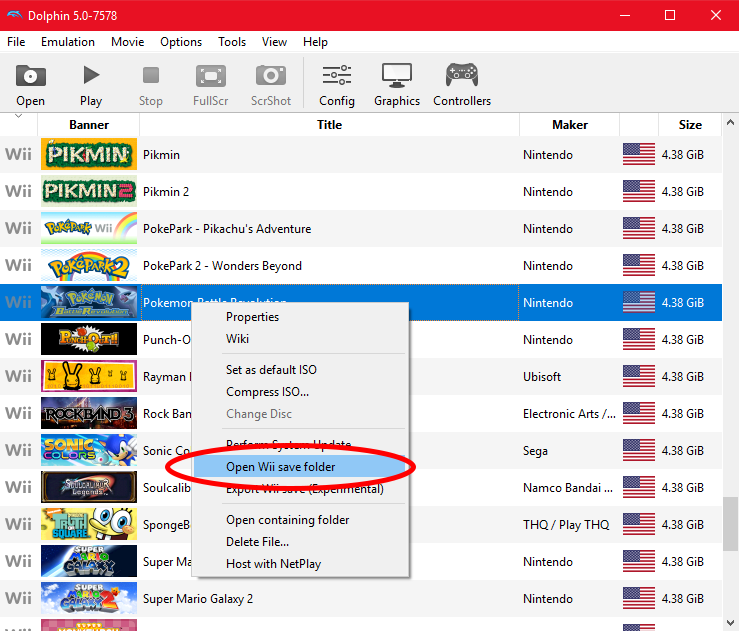
Task: Click the US flag in Pikmin row
Action: [638, 155]
